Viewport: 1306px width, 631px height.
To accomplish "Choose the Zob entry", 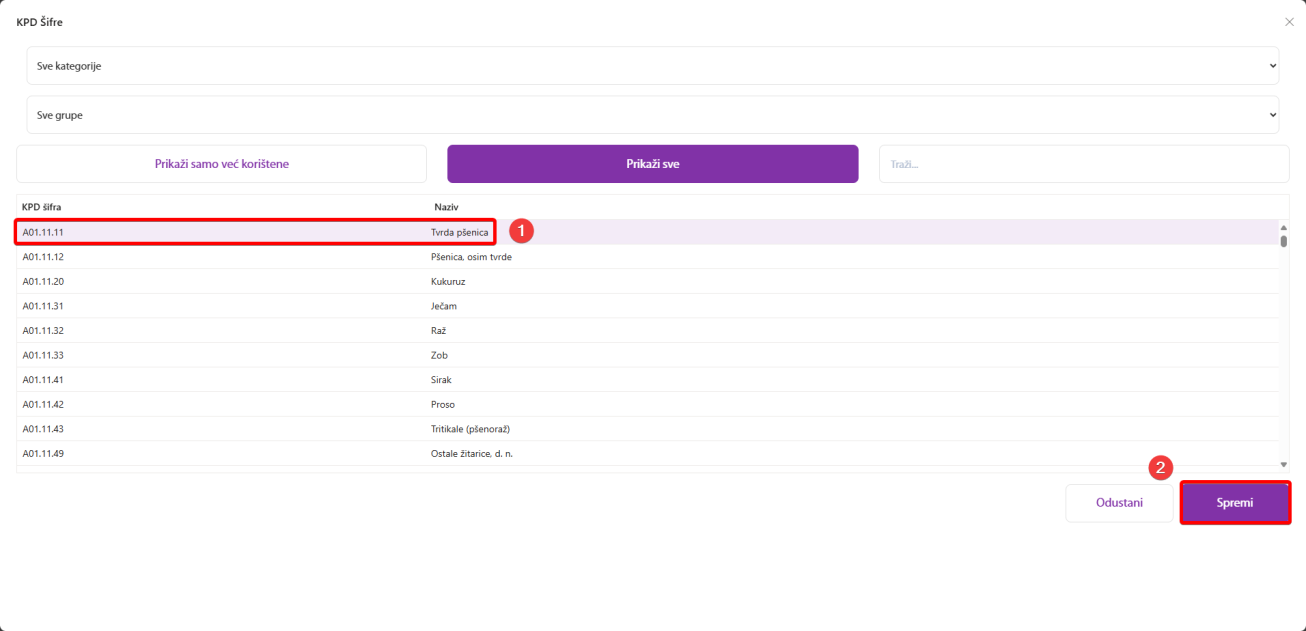I will point(440,355).
